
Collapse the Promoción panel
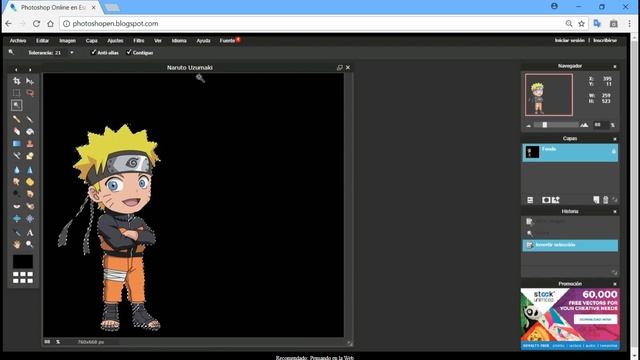(615, 284)
